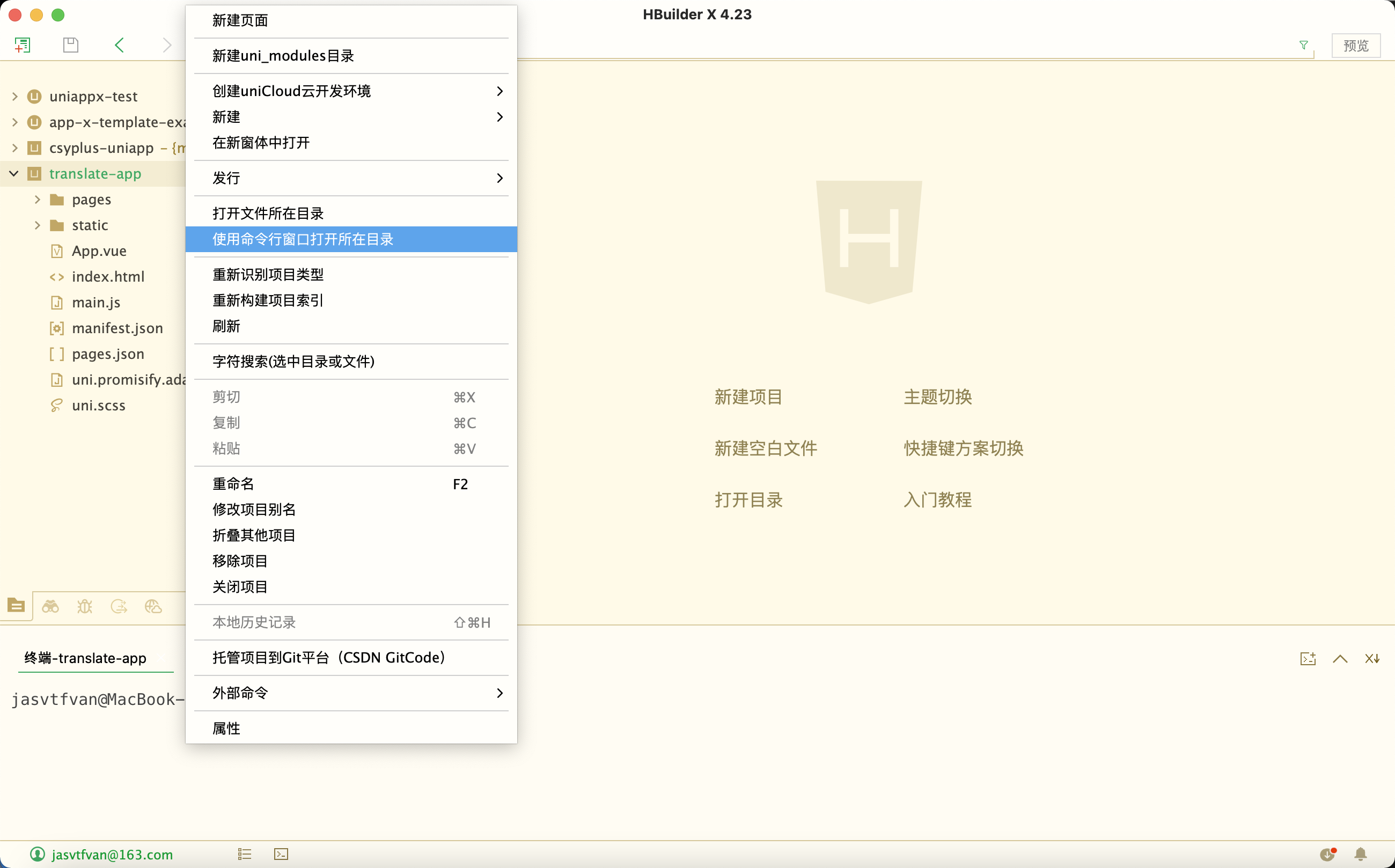Open the 新建 submenu
This screenshot has width=1395, height=868.
351,116
